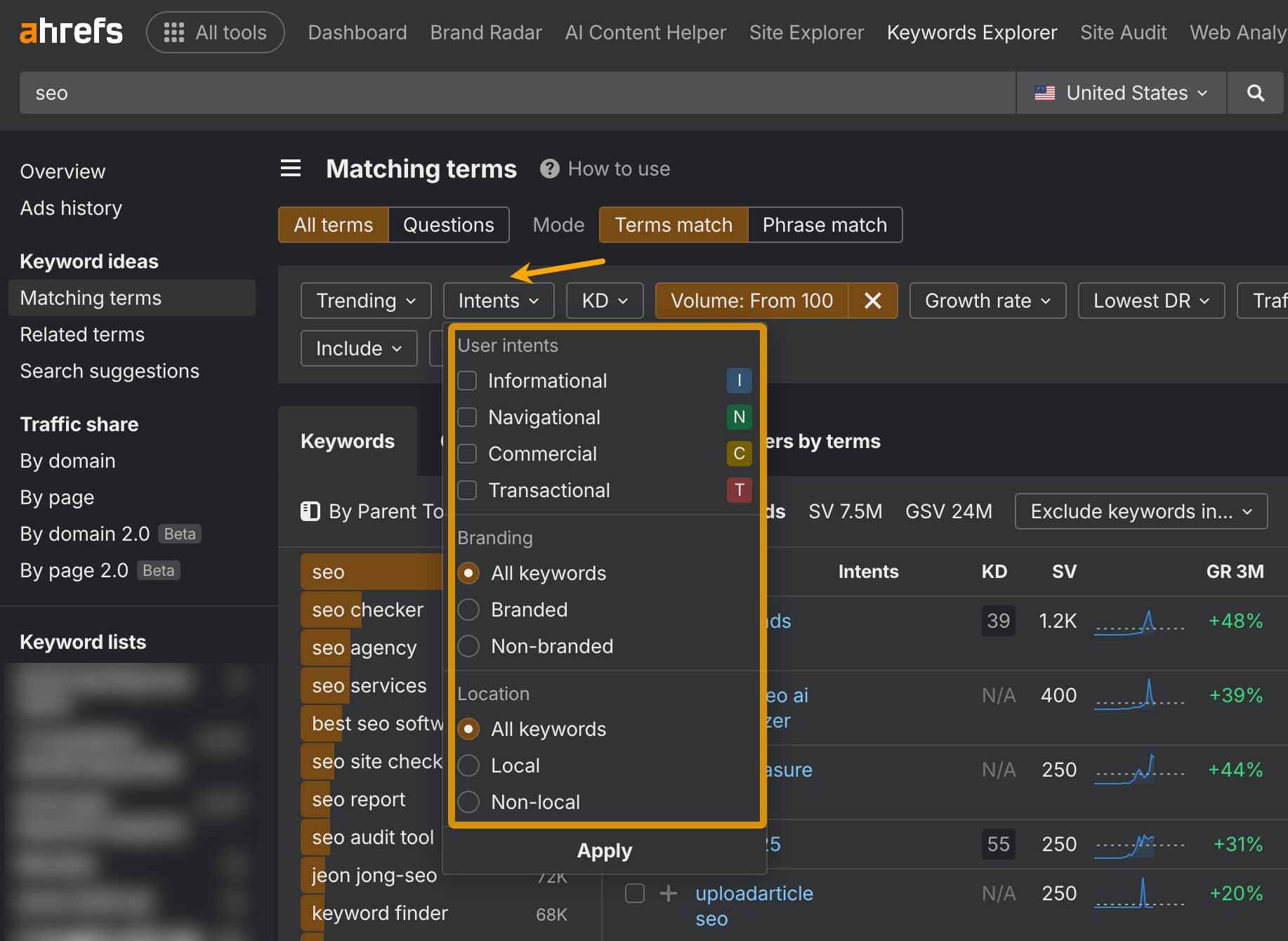Click the By Parent Topic icon

coord(310,511)
